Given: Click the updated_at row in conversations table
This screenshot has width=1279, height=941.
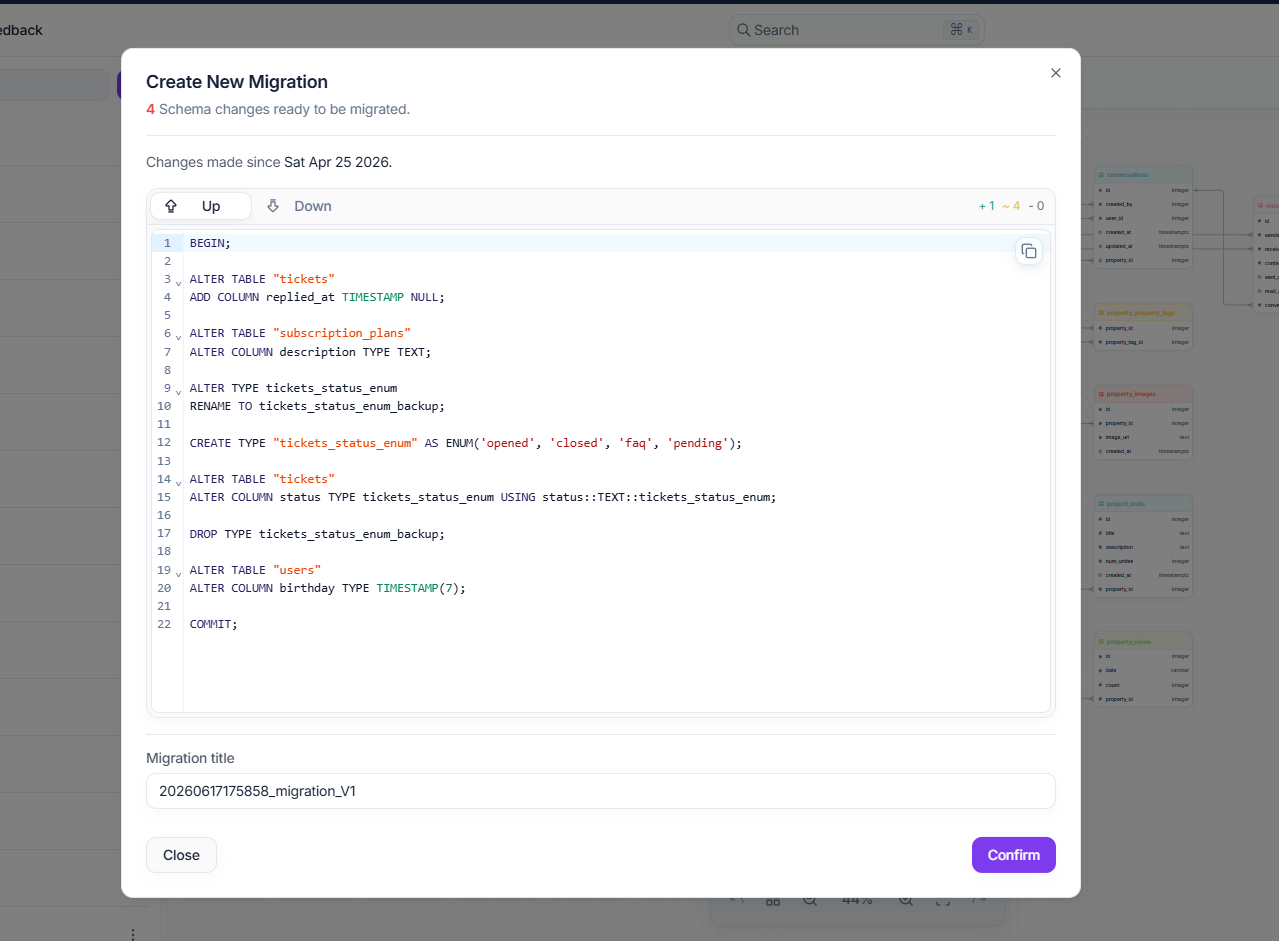Looking at the screenshot, I should tap(1144, 246).
